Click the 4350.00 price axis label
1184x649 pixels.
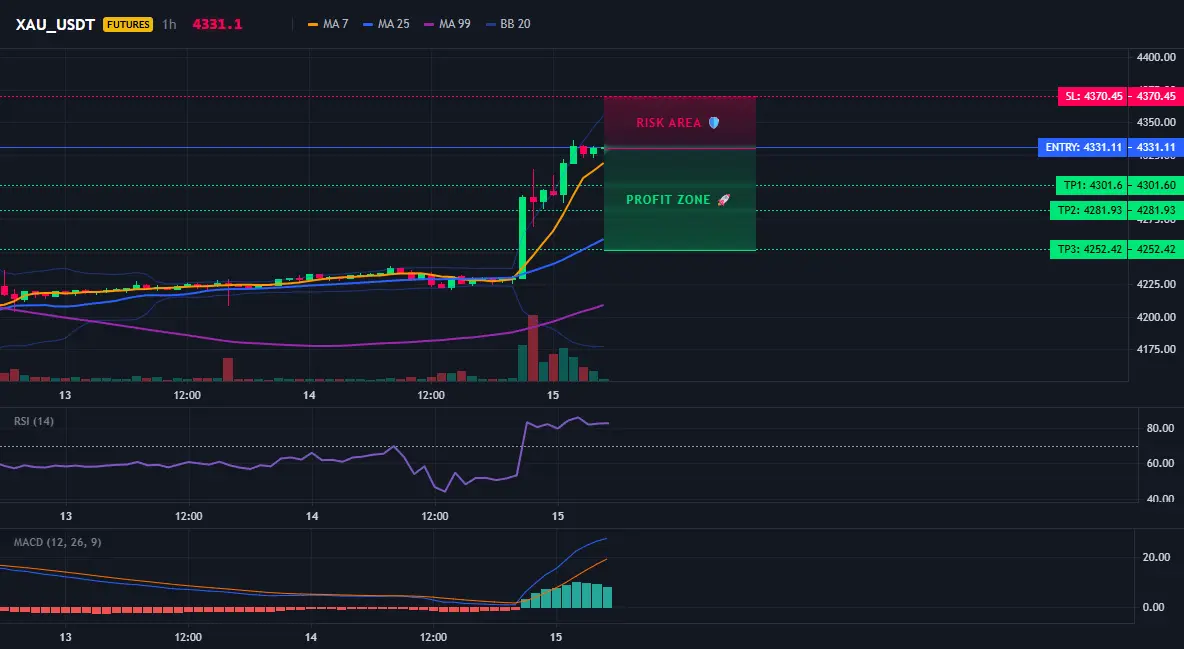(1156, 122)
